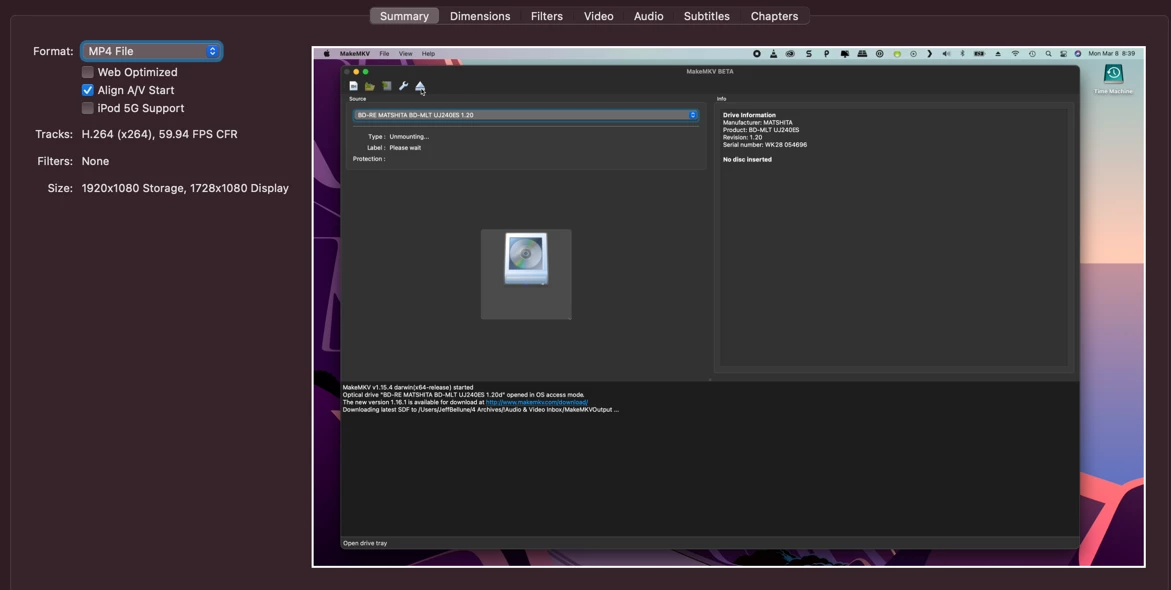Viewport: 1171px width, 590px height.
Task: Enable the Web Optimized checkbox
Action: [87, 72]
